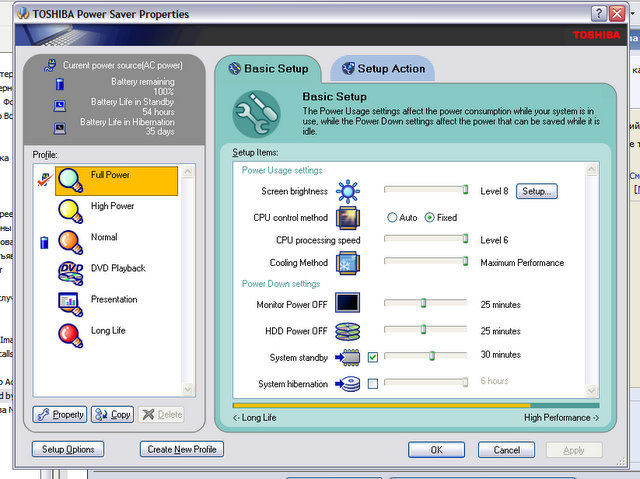Click the DVD Playback disc icon
Image resolution: width=640 pixels, height=479 pixels.
[70, 273]
